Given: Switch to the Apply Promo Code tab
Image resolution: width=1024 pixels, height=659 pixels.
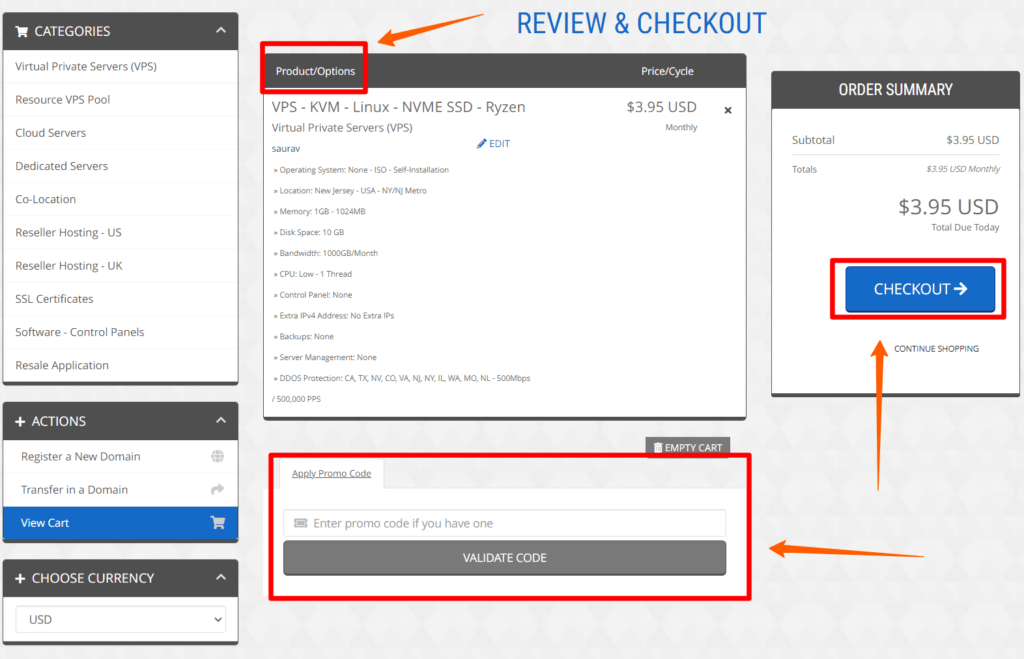Looking at the screenshot, I should tap(330, 473).
